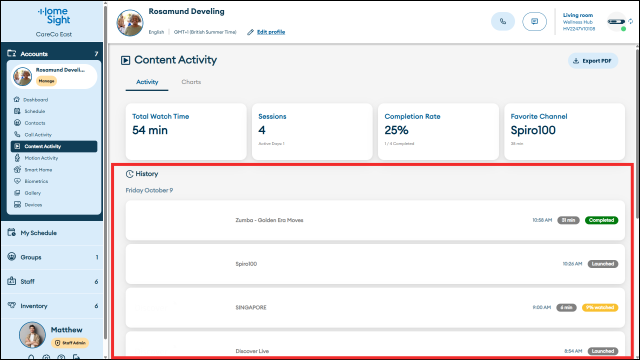Click the Content Activity play icon in sidebar

17,146
